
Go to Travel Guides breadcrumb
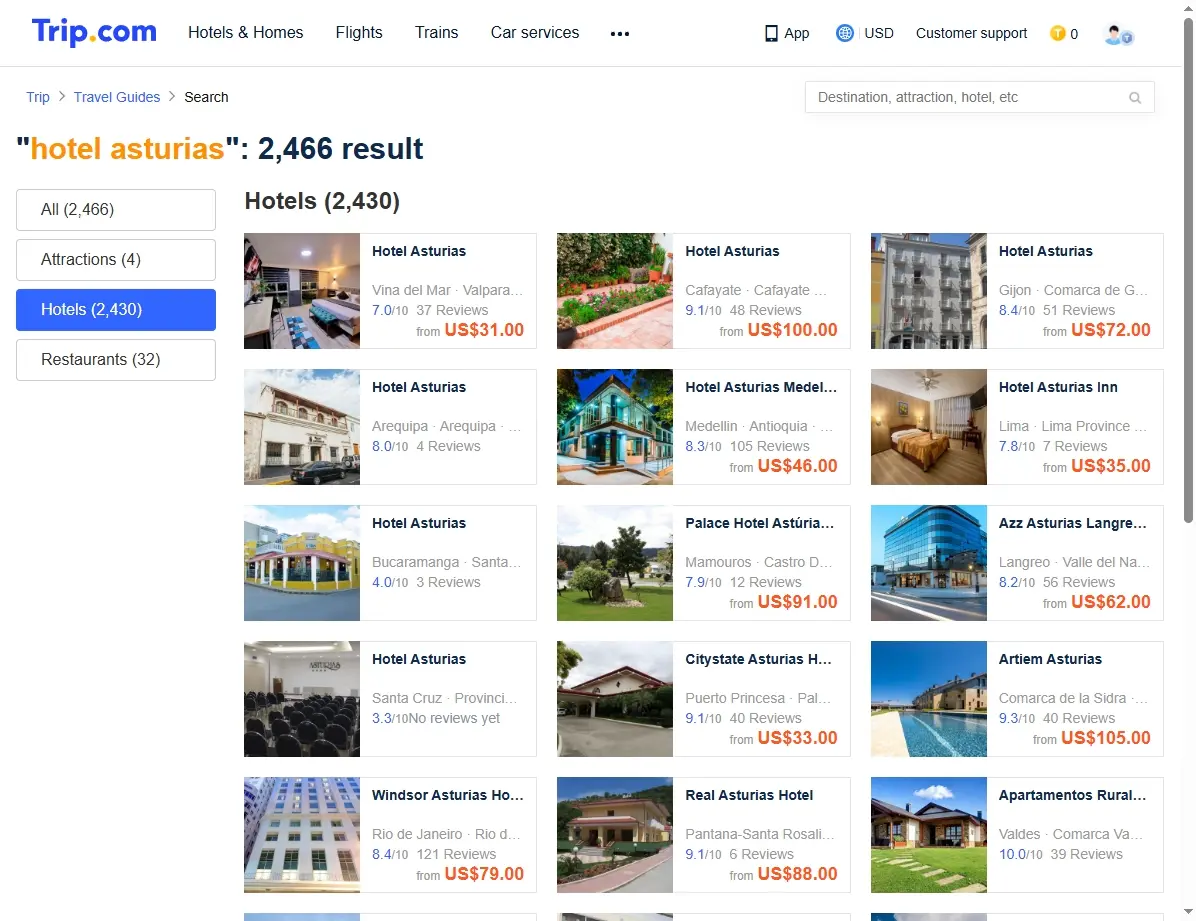pyautogui.click(x=117, y=97)
